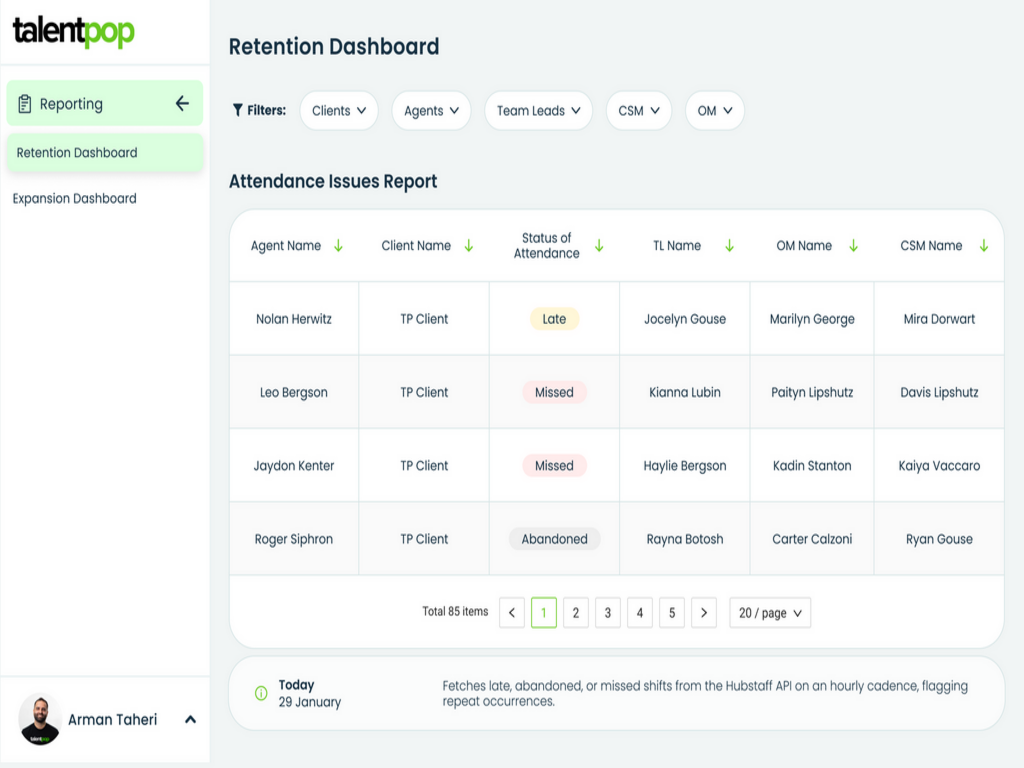Open the OM filter
The width and height of the screenshot is (1024, 768).
point(715,111)
